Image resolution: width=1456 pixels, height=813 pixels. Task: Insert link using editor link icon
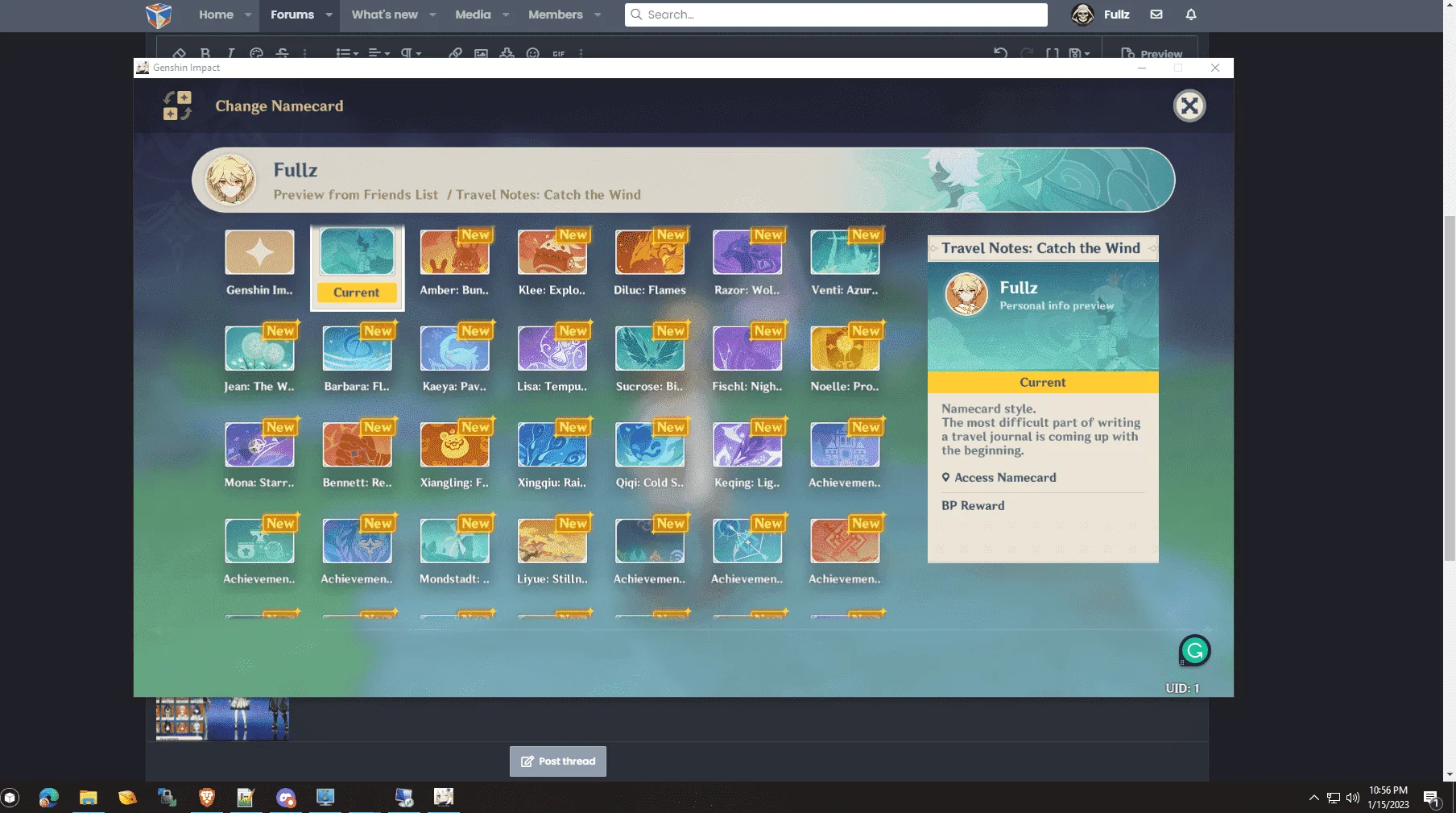tap(455, 53)
